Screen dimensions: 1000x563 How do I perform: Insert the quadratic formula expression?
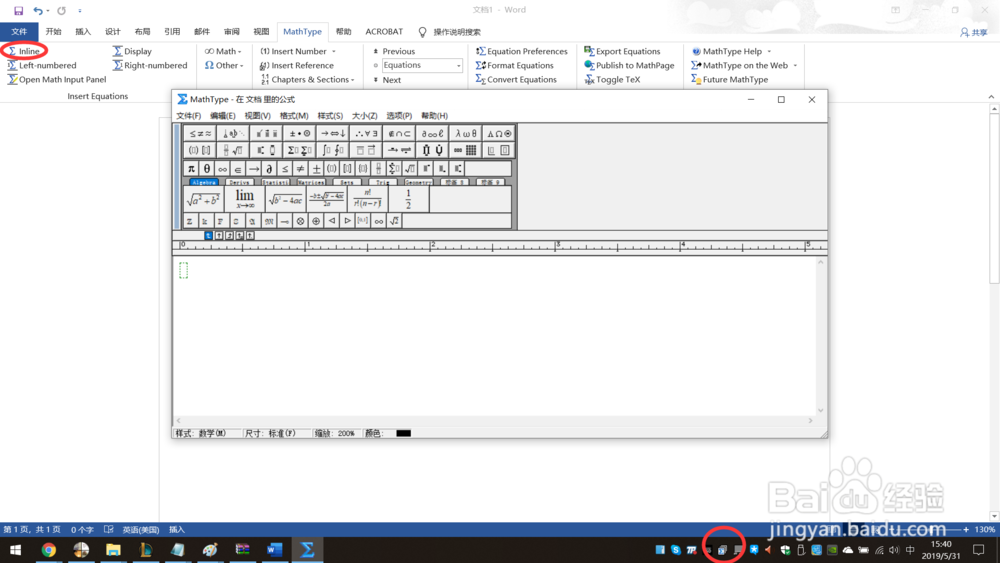327,199
